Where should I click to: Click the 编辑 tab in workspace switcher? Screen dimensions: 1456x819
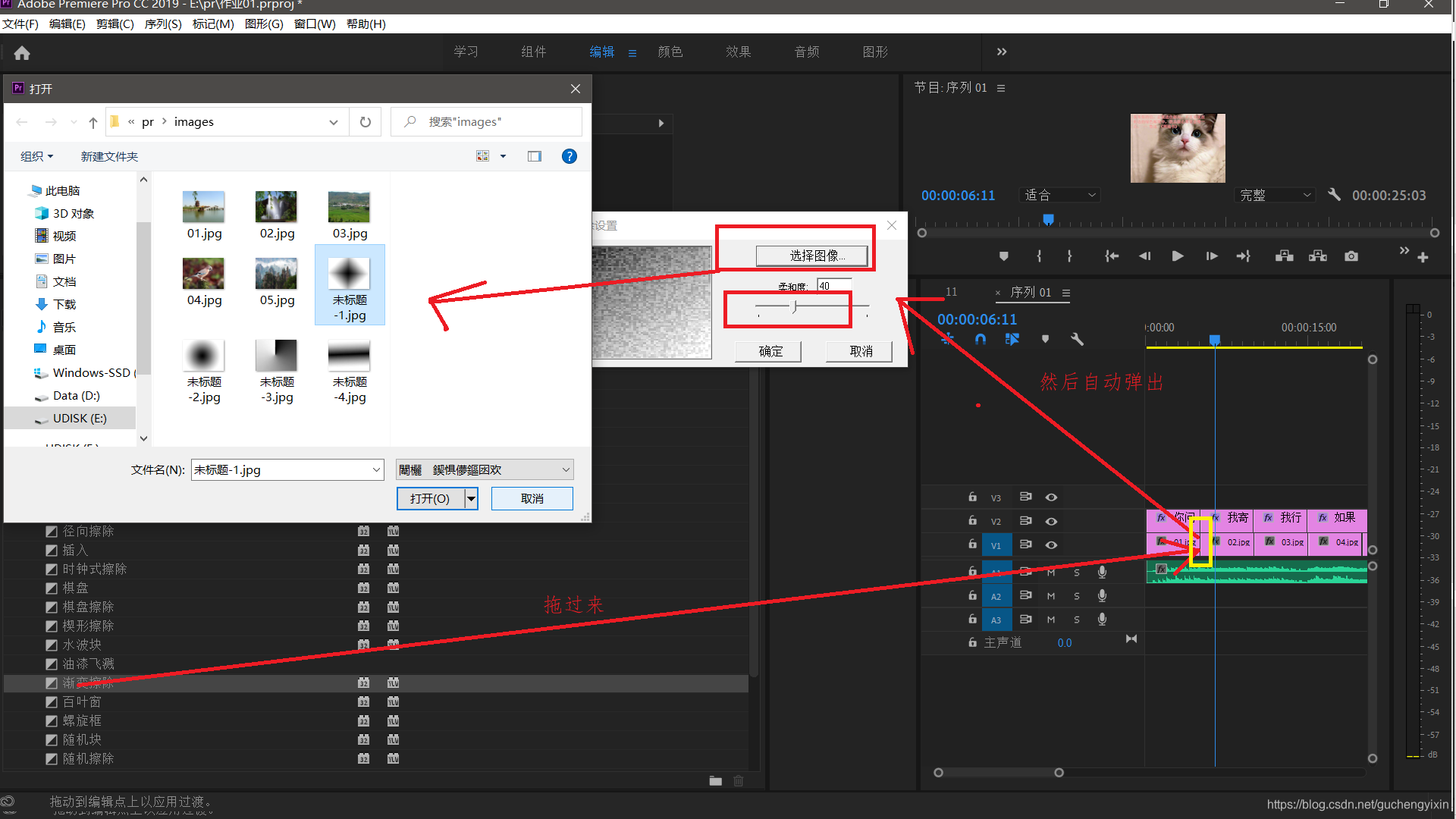click(601, 54)
